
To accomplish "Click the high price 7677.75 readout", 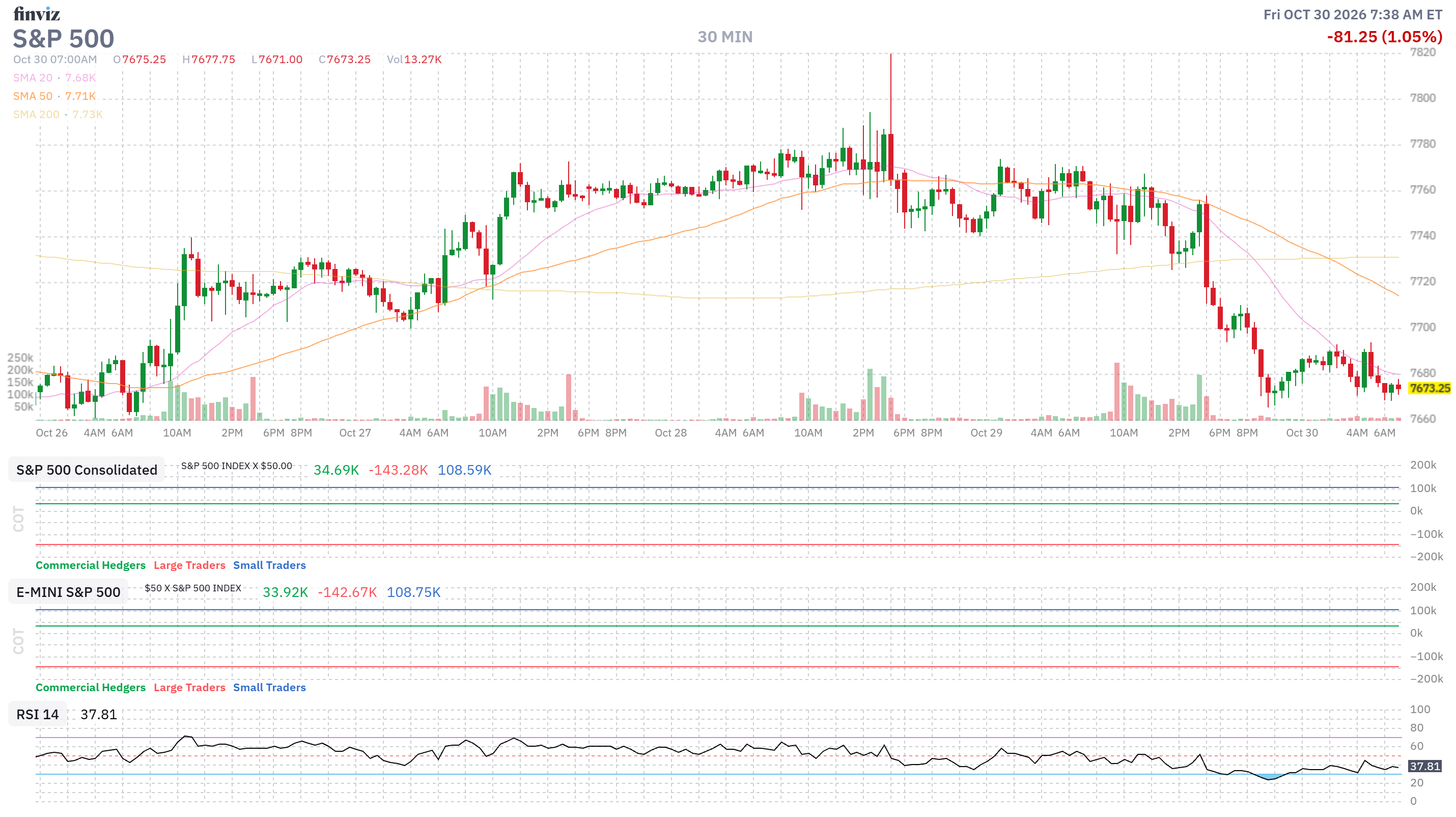I will pyautogui.click(x=209, y=60).
